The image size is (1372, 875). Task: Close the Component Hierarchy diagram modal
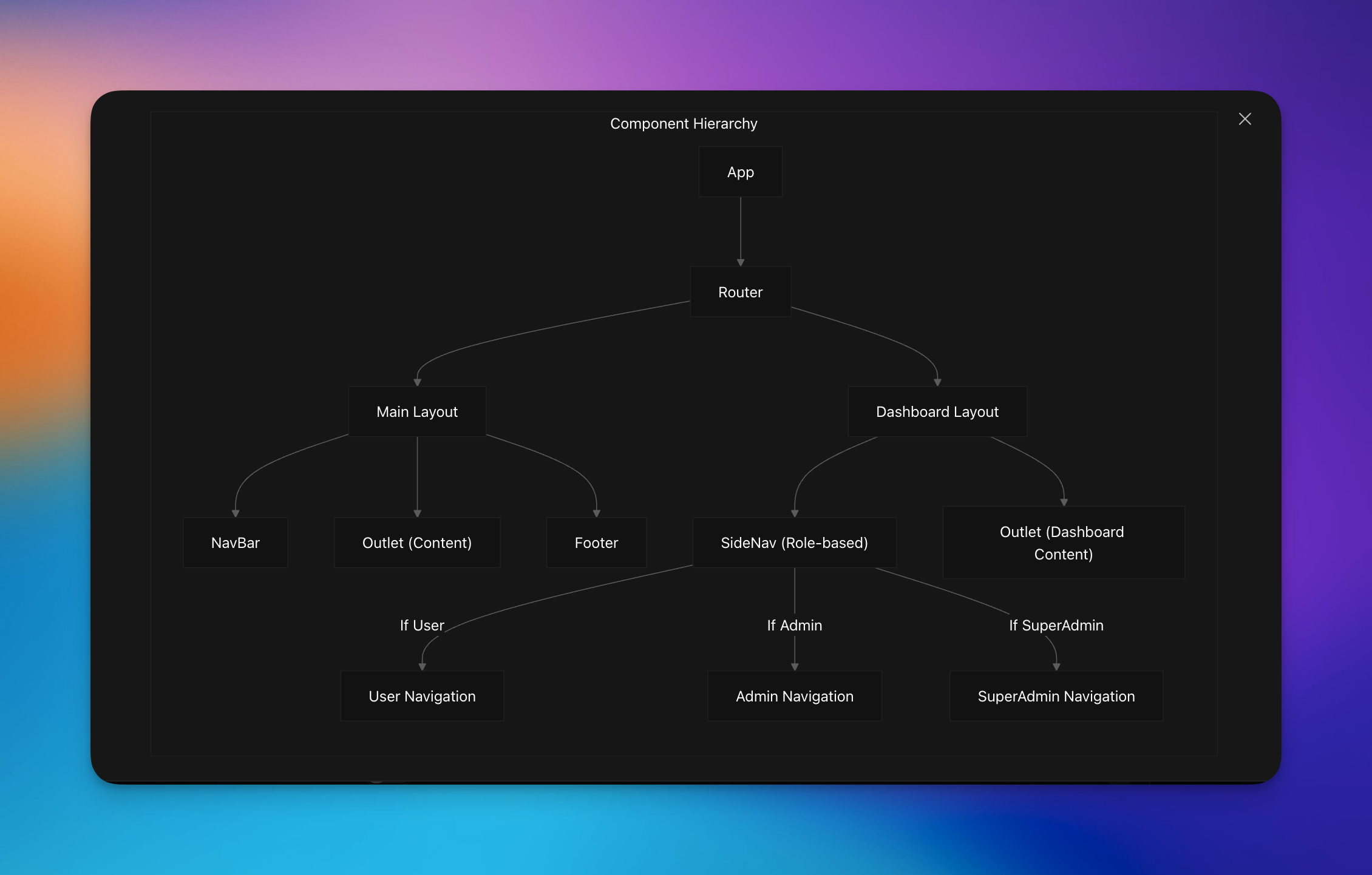(x=1245, y=119)
